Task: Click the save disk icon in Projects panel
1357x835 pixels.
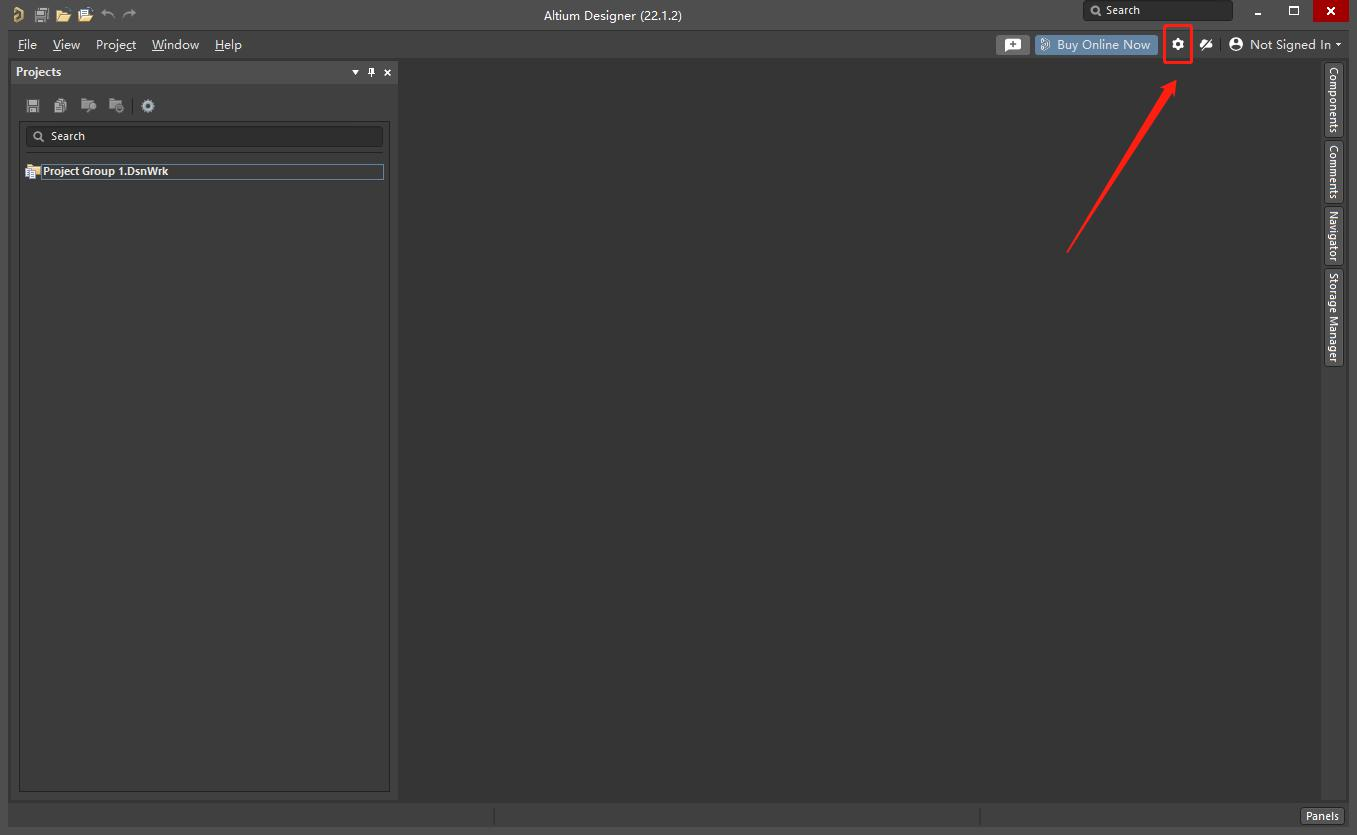Action: pyautogui.click(x=33, y=106)
